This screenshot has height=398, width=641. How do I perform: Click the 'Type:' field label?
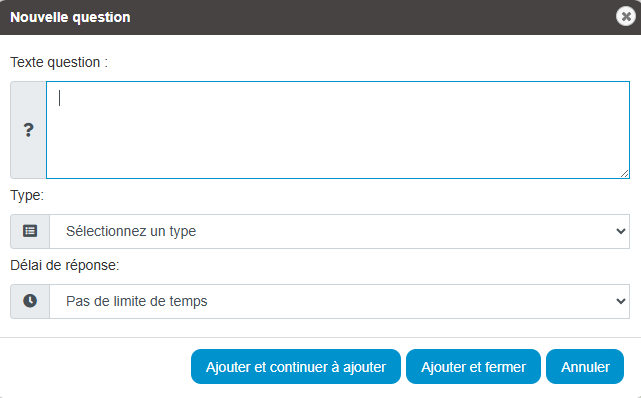click(x=27, y=195)
